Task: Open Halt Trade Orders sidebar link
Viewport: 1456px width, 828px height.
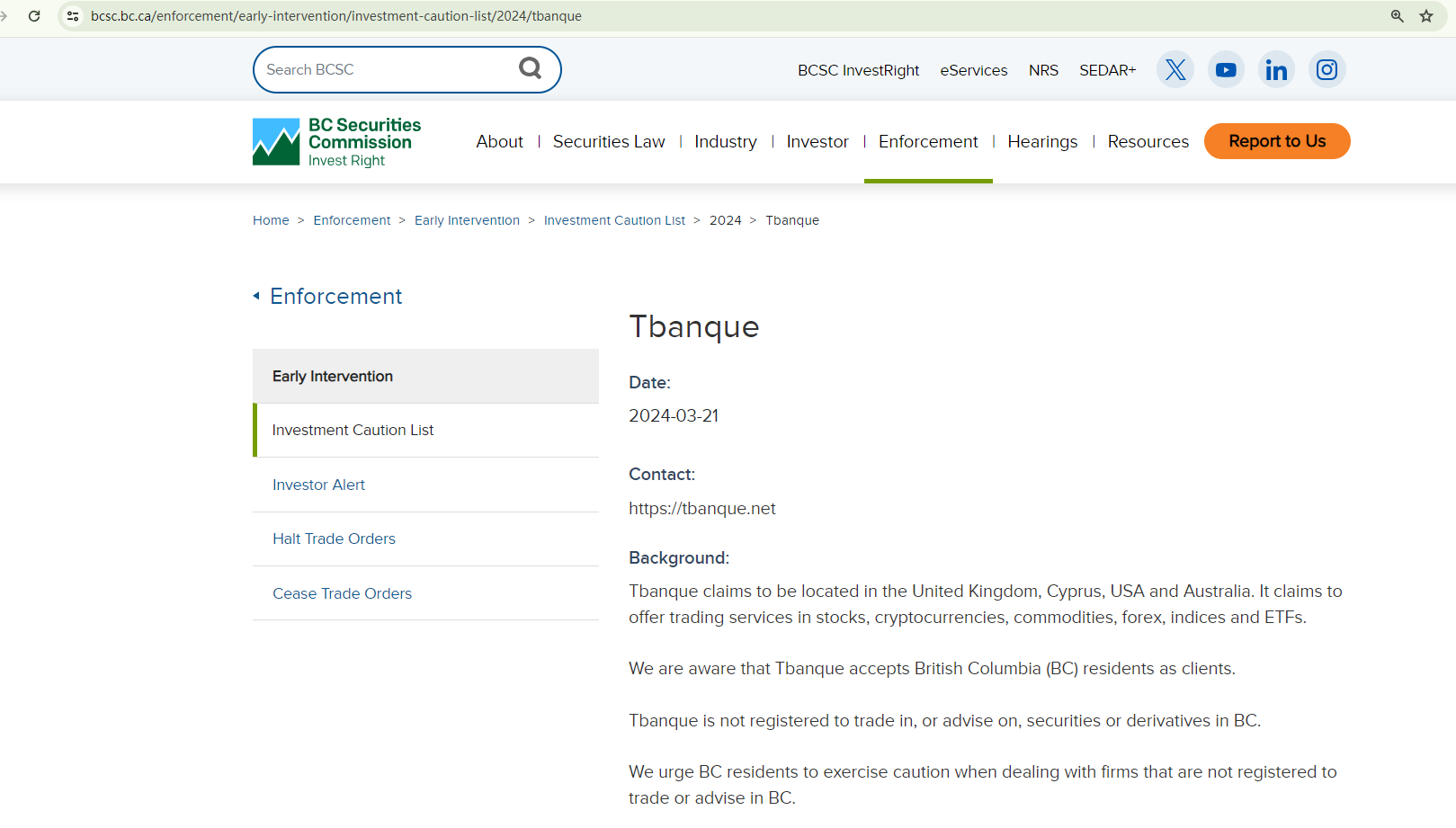Action: coord(334,539)
